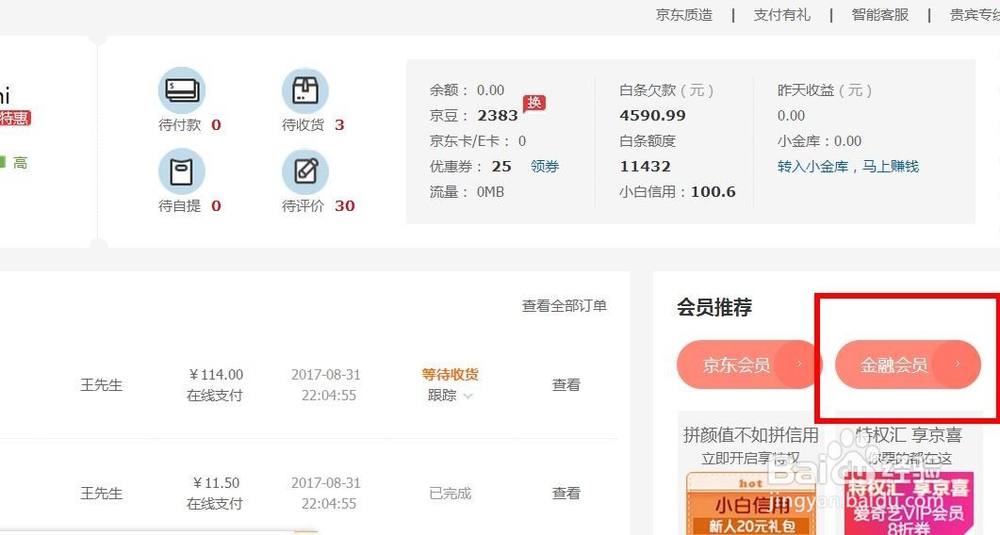The image size is (1000, 535).
Task: Click the red 换 exchange badge
Action: (534, 103)
